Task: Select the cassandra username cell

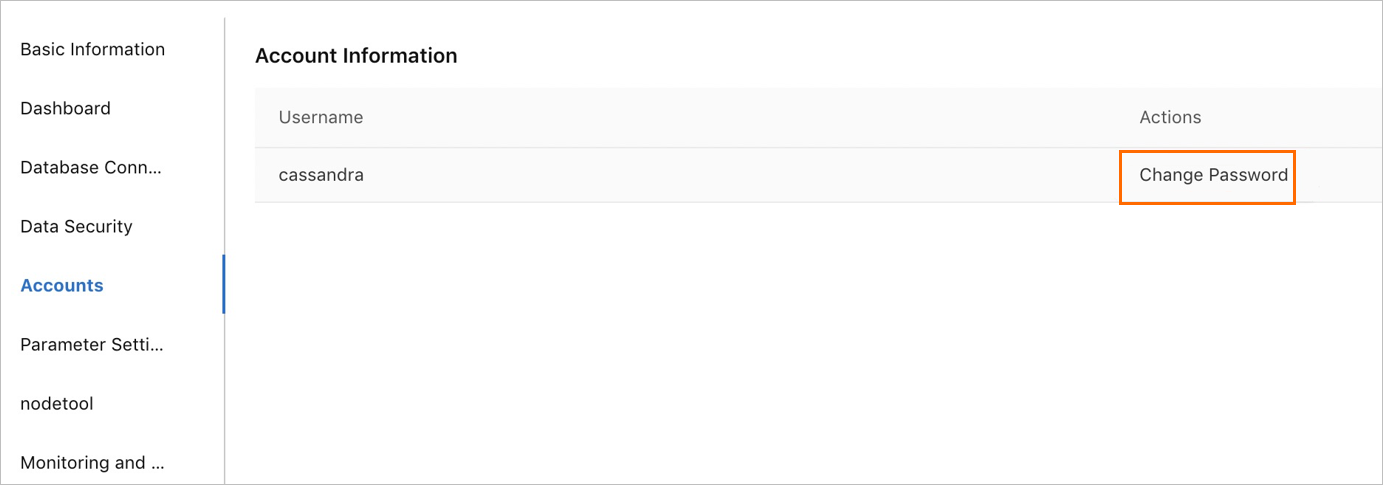Action: click(321, 175)
